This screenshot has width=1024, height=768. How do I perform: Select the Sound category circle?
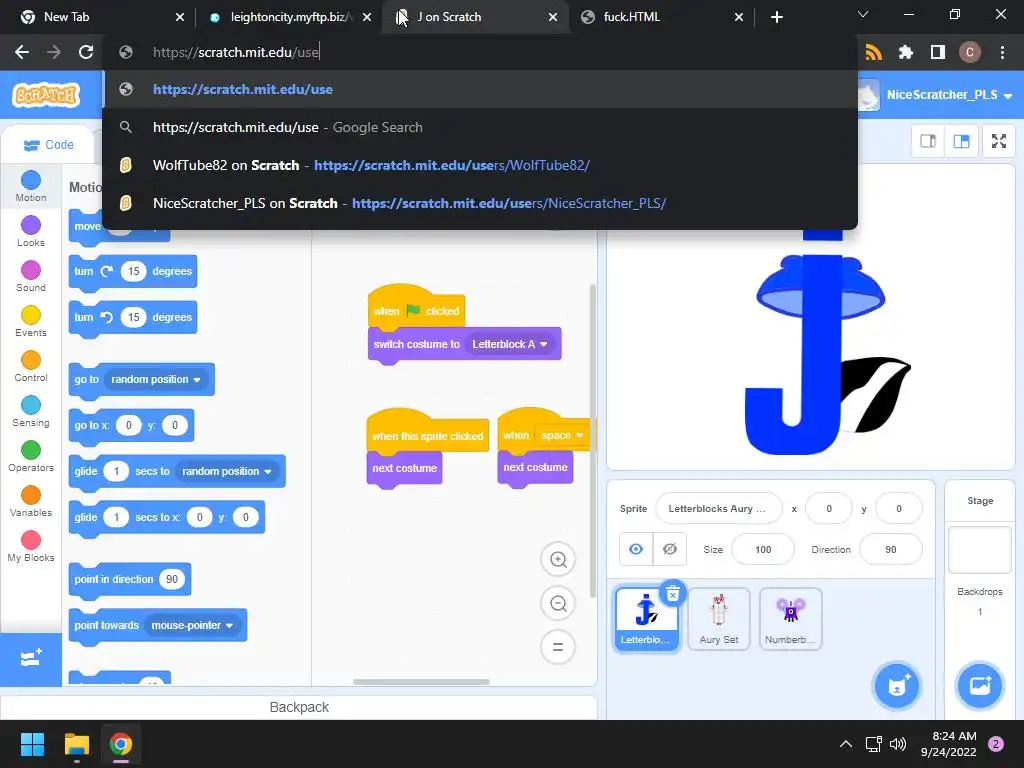pos(31,270)
